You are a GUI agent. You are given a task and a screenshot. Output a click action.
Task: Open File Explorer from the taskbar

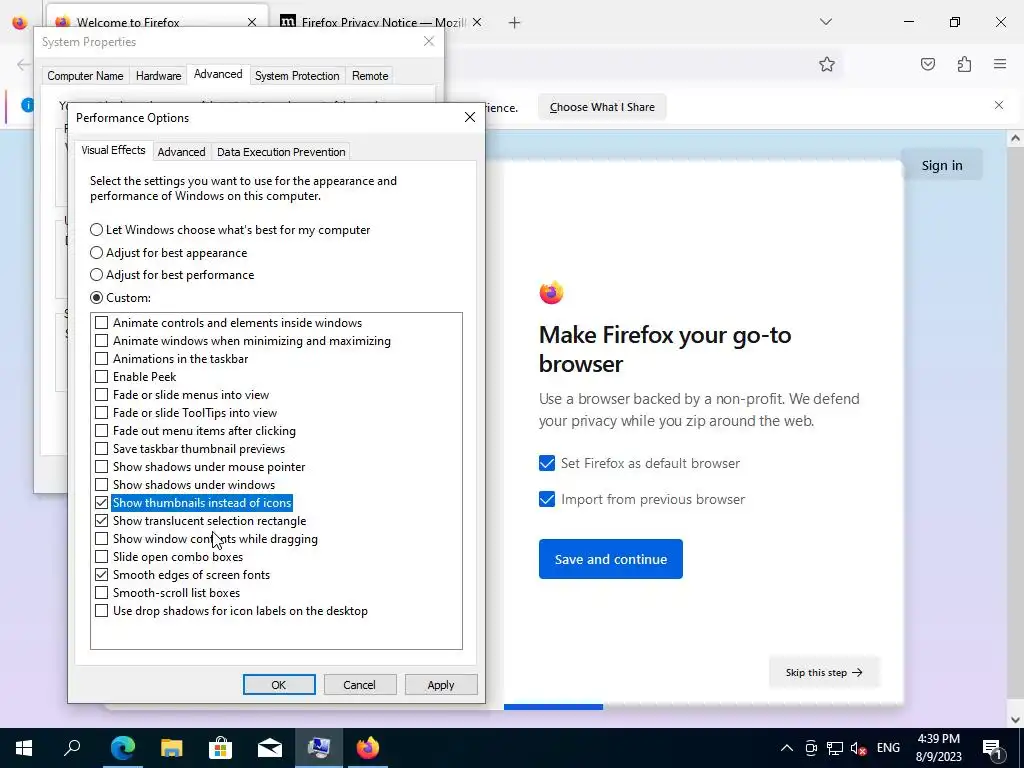[x=171, y=748]
